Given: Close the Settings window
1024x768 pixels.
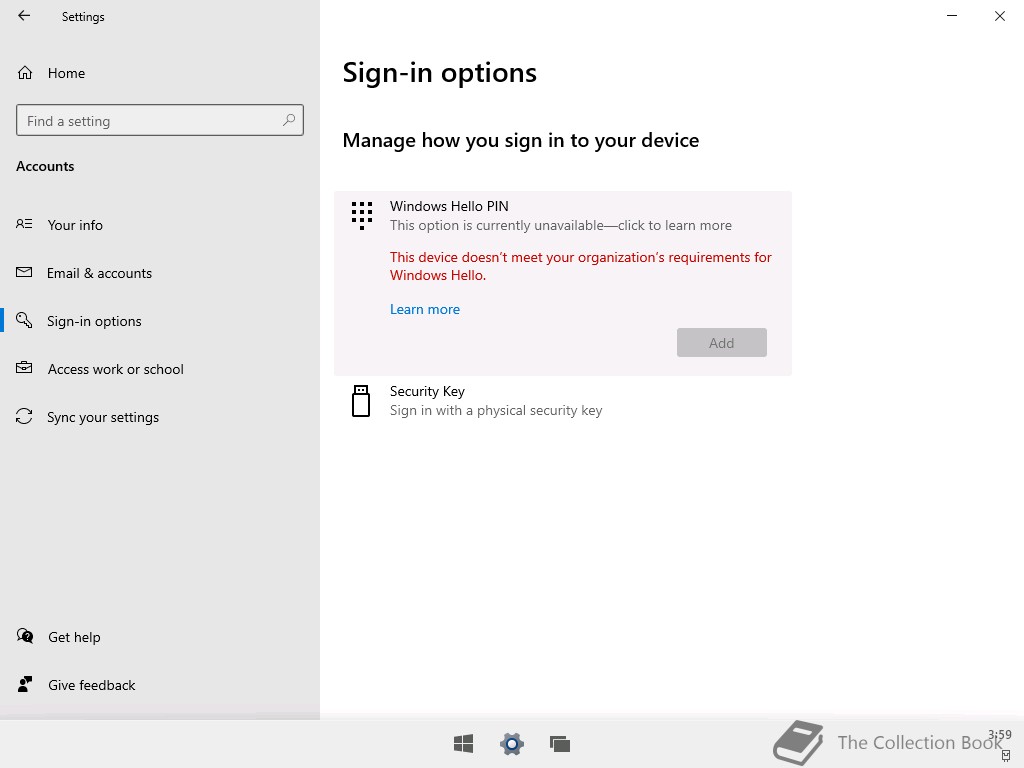Looking at the screenshot, I should 1000,16.
